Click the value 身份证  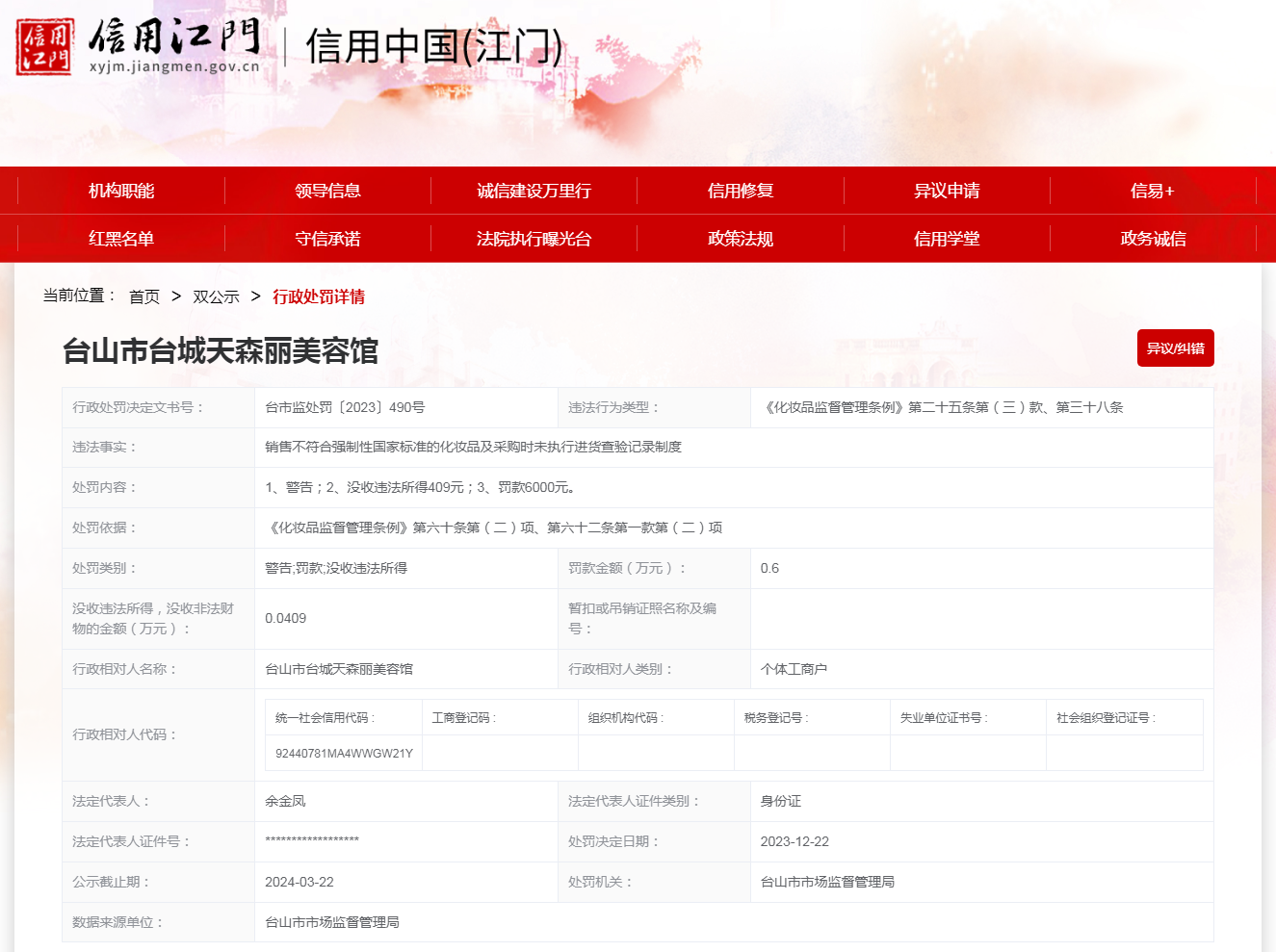780,801
